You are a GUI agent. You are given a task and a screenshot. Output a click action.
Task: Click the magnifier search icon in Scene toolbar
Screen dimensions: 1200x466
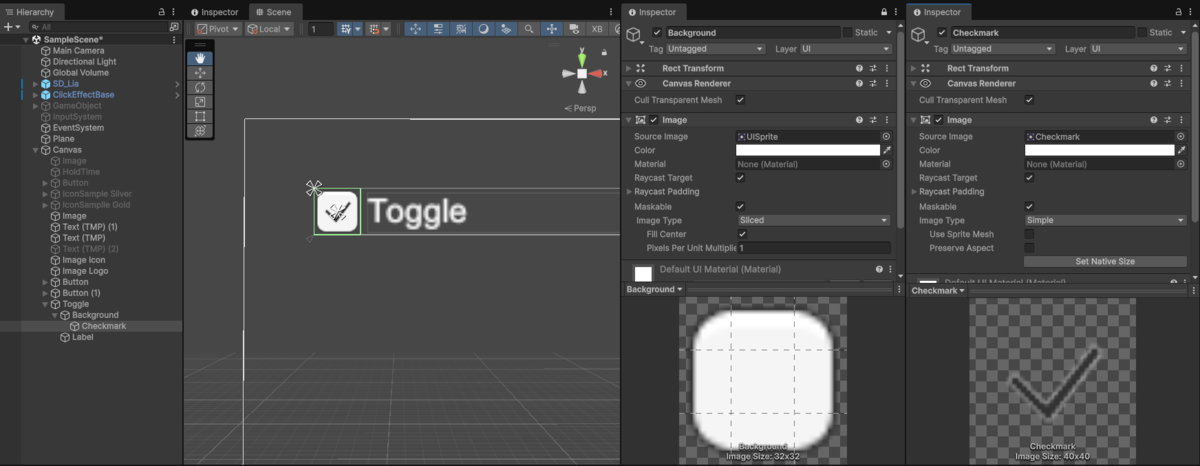pos(529,29)
